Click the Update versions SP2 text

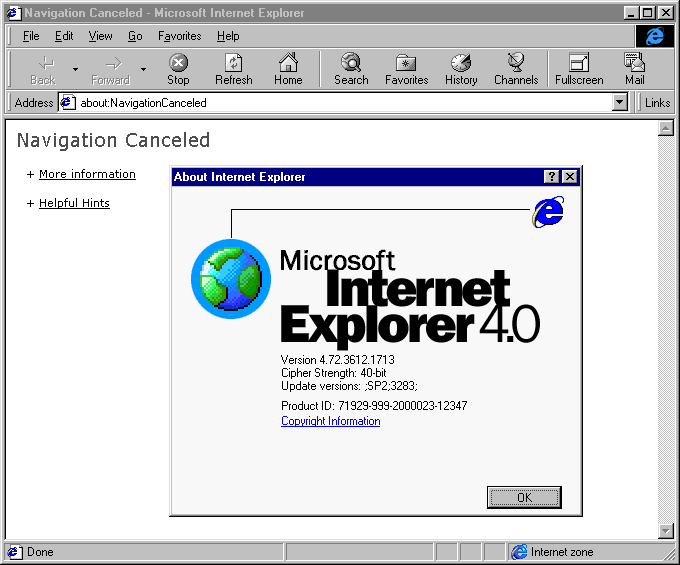pyautogui.click(x=349, y=386)
